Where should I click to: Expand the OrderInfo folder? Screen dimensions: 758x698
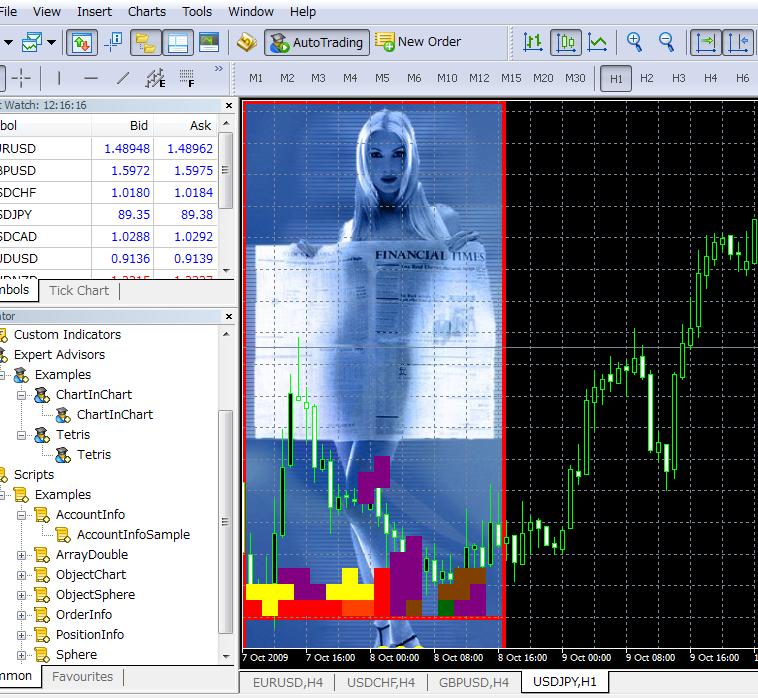click(21, 615)
